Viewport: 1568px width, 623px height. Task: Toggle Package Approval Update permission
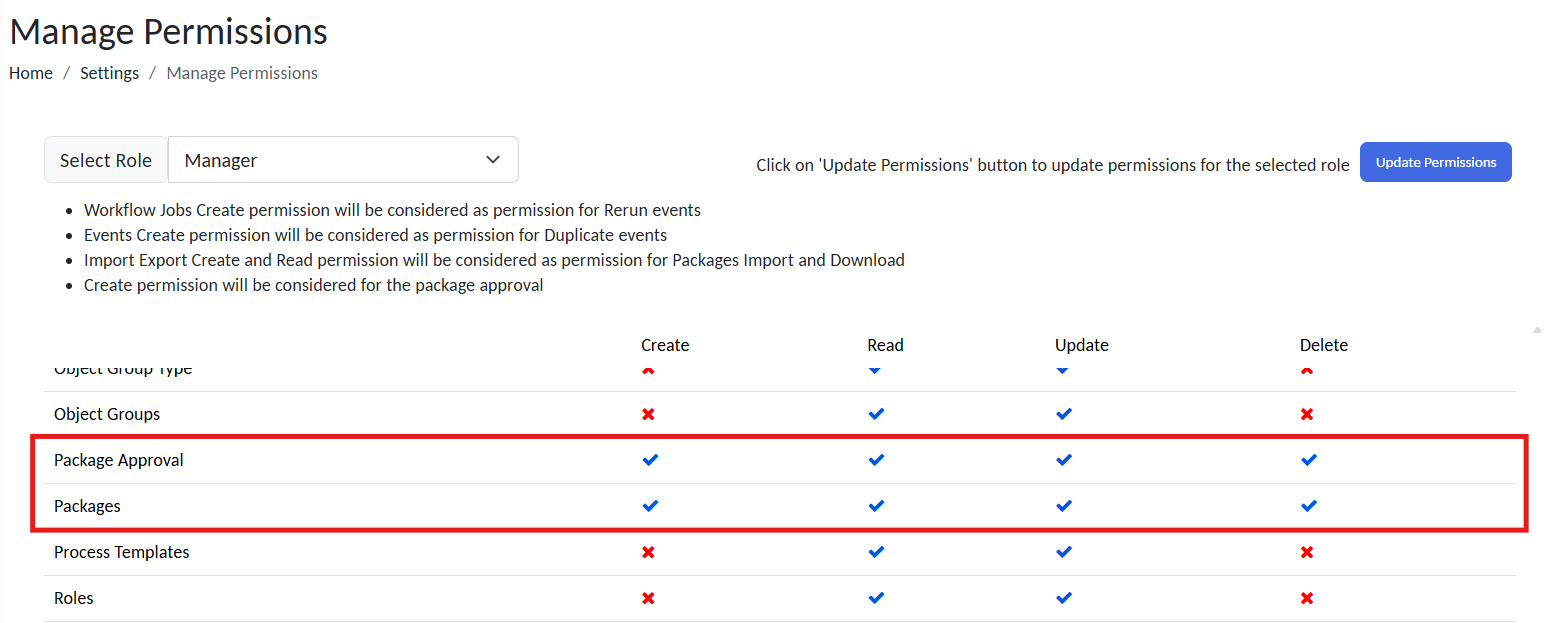[1064, 460]
